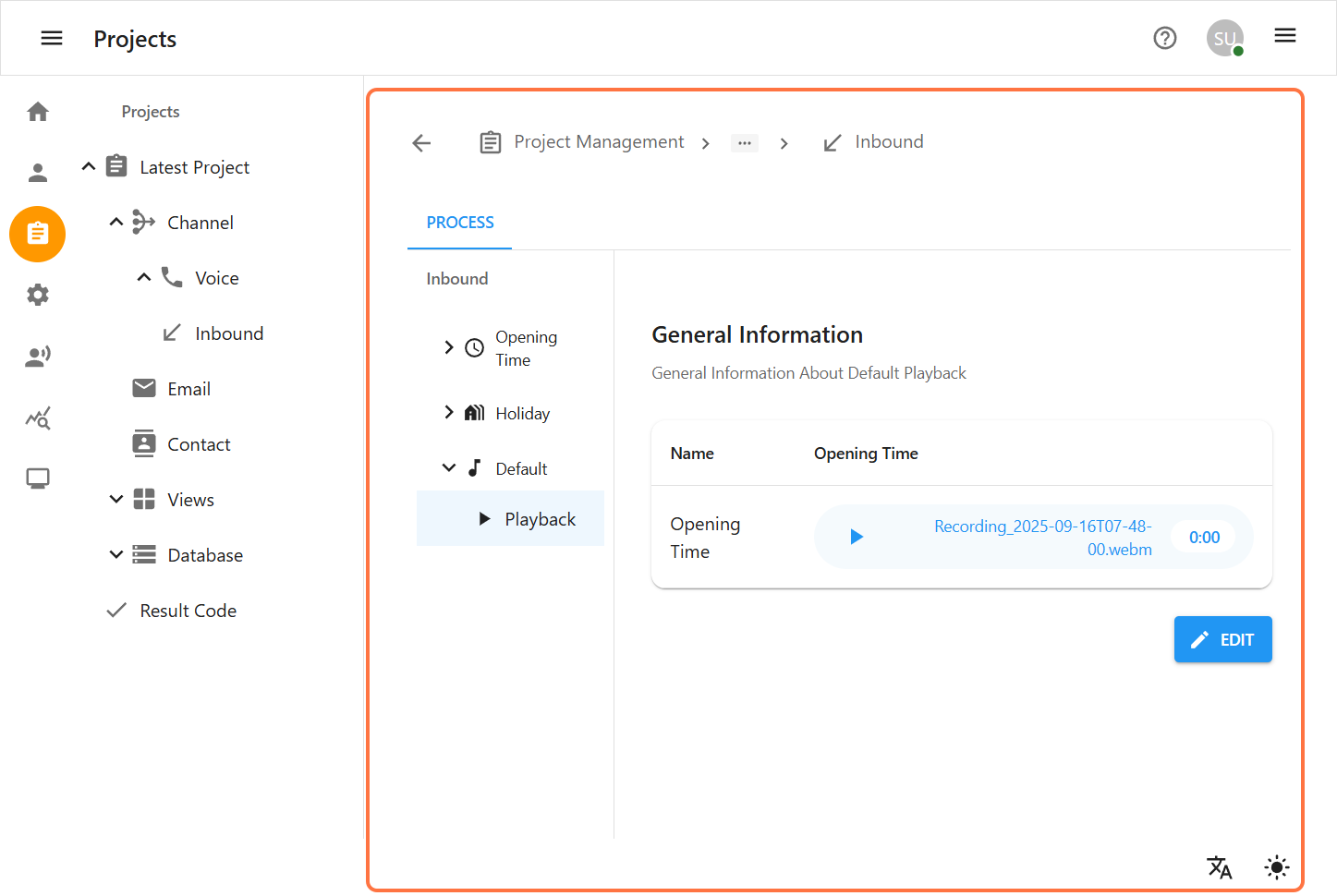Click the analytics chart search icon
Viewport: 1337px width, 896px height.
[38, 418]
